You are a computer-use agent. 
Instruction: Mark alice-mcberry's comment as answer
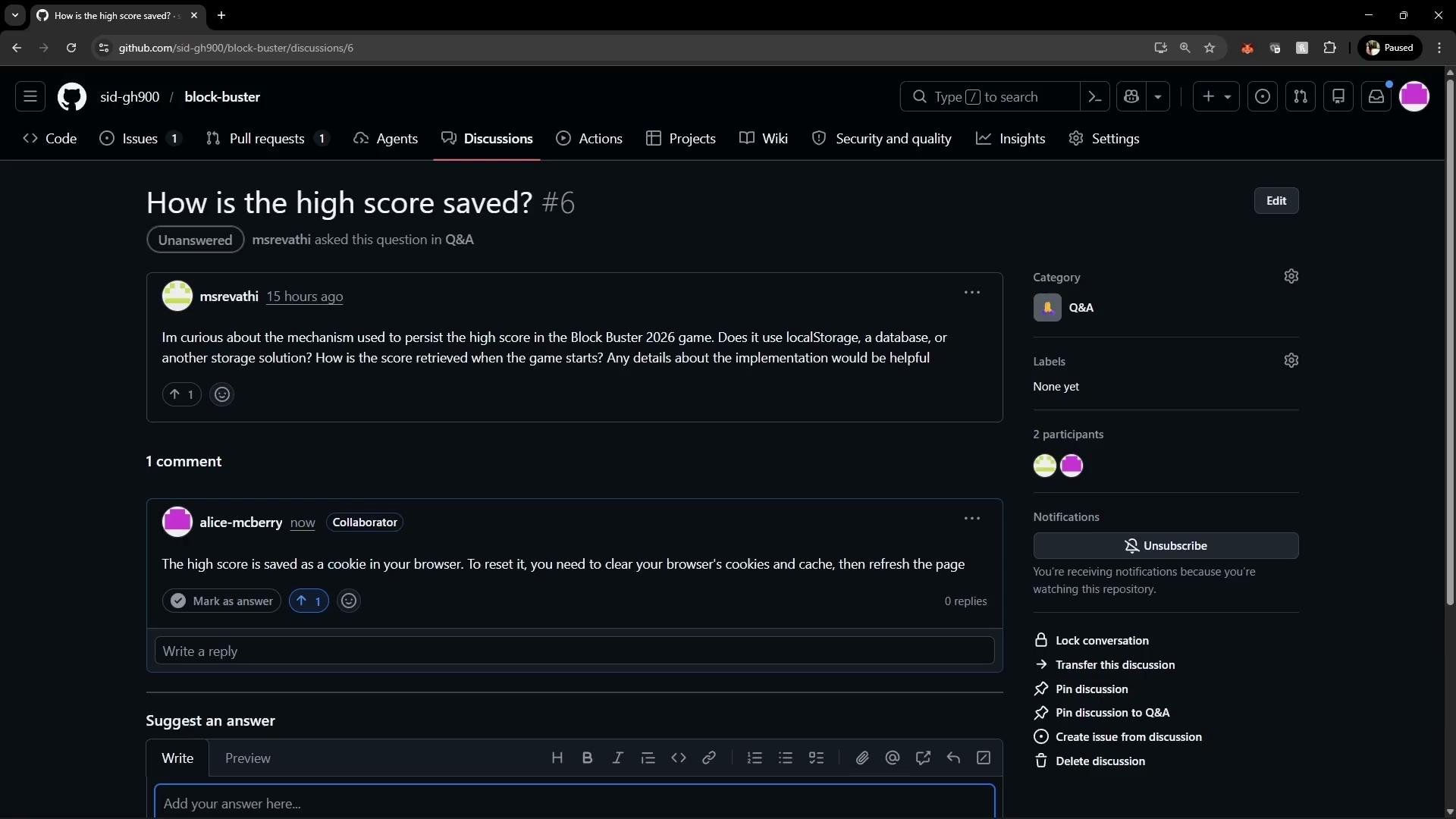click(221, 601)
